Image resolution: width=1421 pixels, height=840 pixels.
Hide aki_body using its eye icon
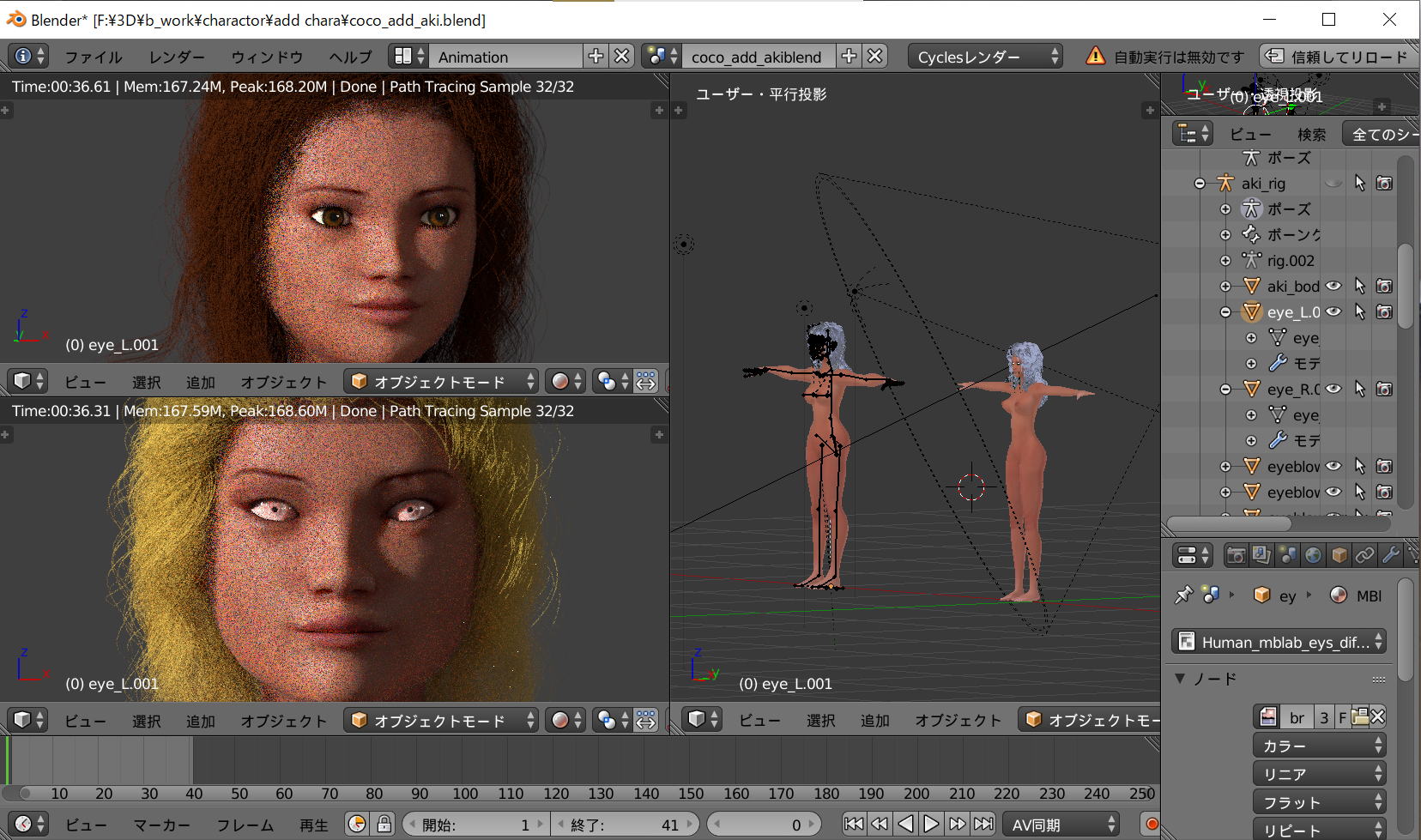click(x=1333, y=286)
